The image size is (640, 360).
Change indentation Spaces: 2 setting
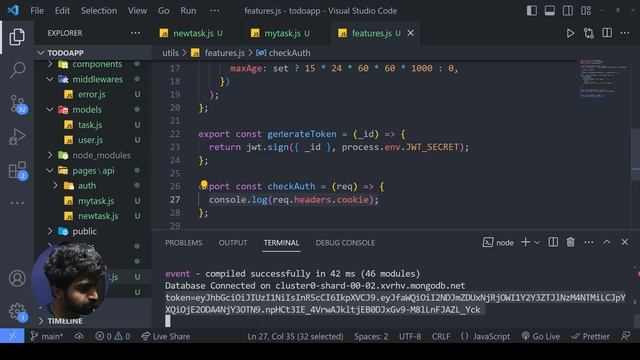click(371, 336)
